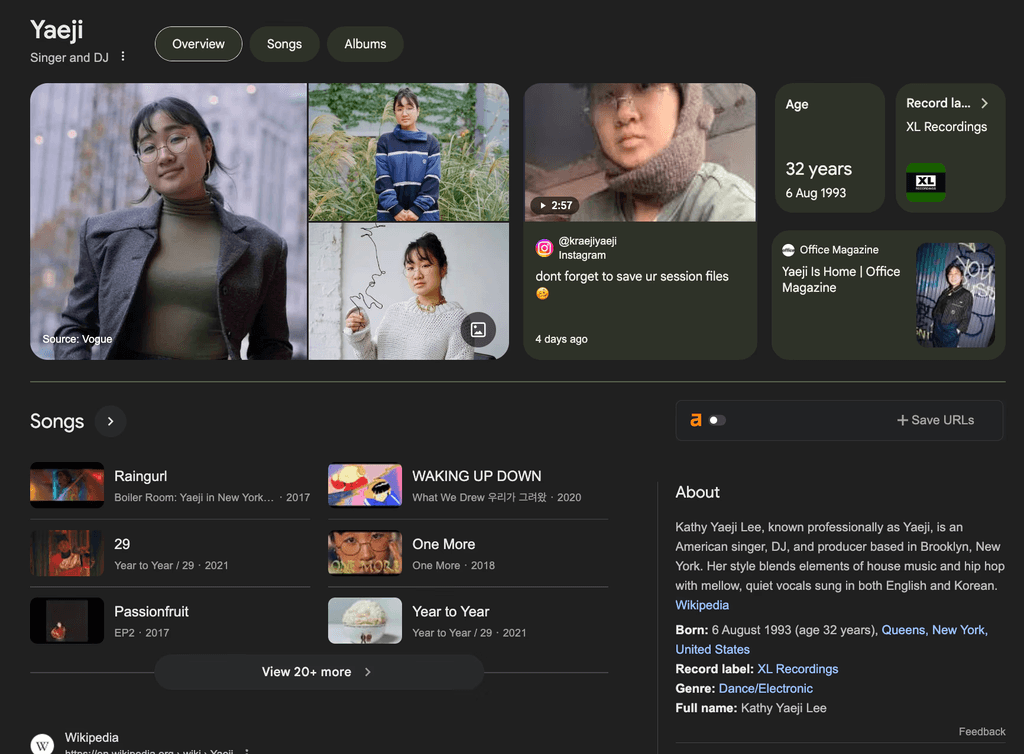
Task: Play the 2:57 Instagram video
Action: coord(555,205)
